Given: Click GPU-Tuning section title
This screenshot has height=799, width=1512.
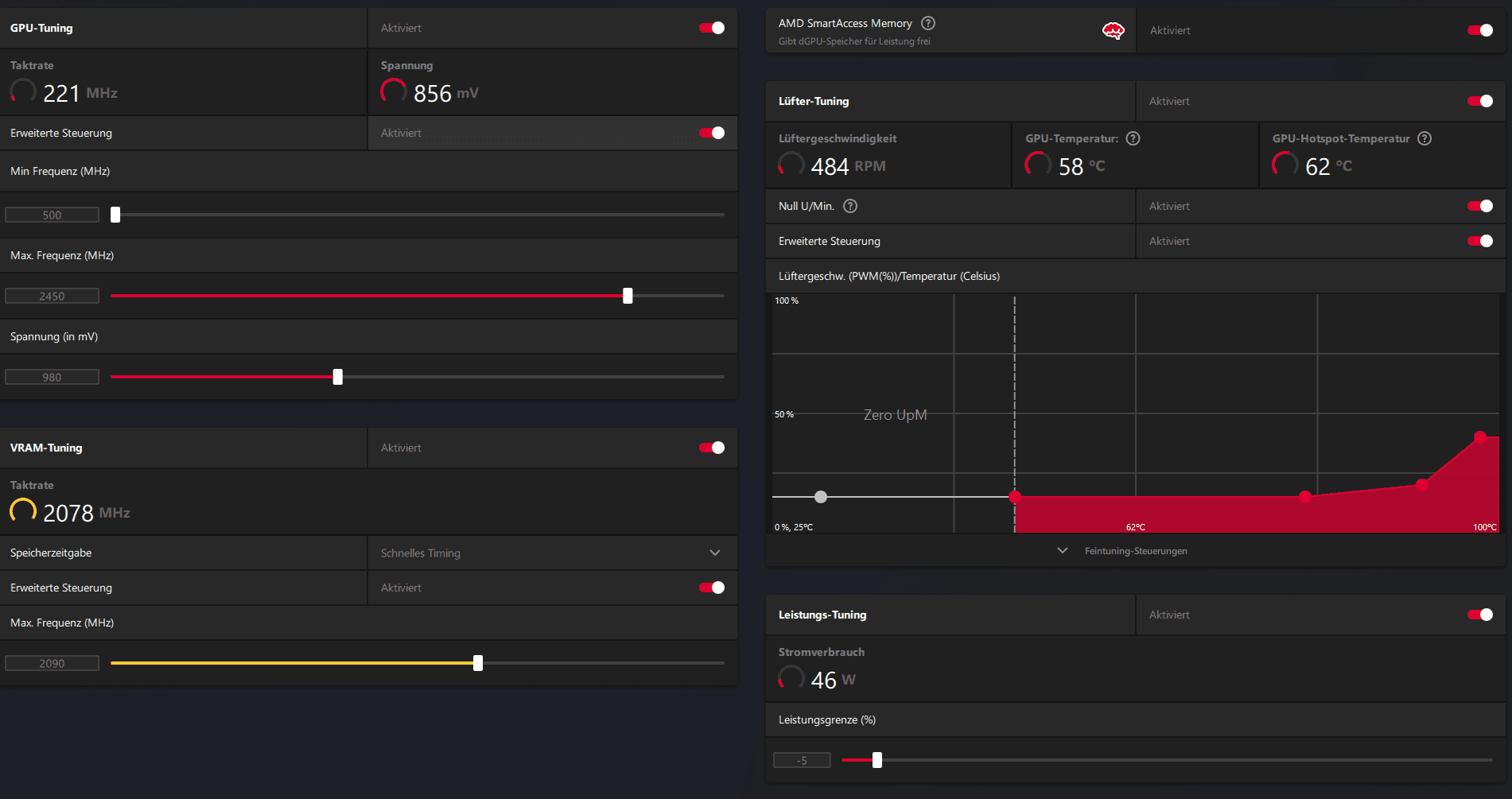Looking at the screenshot, I should tap(41, 28).
